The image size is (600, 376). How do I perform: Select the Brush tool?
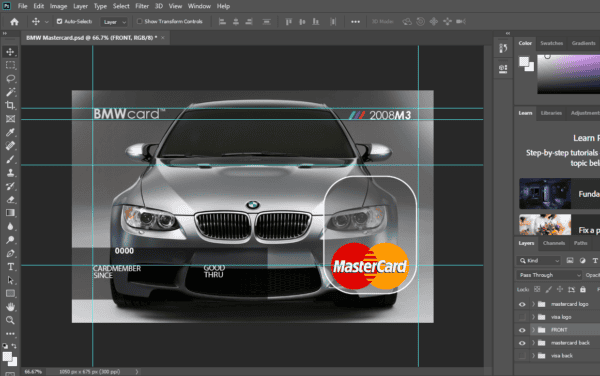click(10, 159)
